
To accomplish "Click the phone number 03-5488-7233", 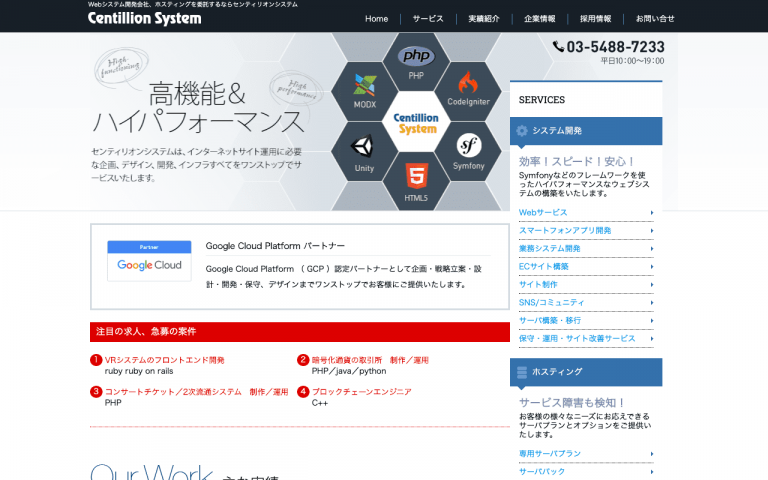I will pyautogui.click(x=616, y=47).
